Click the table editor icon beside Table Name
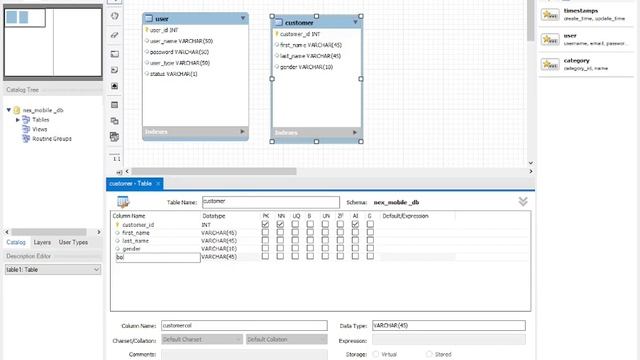This screenshot has height=360, width=640. (123, 202)
